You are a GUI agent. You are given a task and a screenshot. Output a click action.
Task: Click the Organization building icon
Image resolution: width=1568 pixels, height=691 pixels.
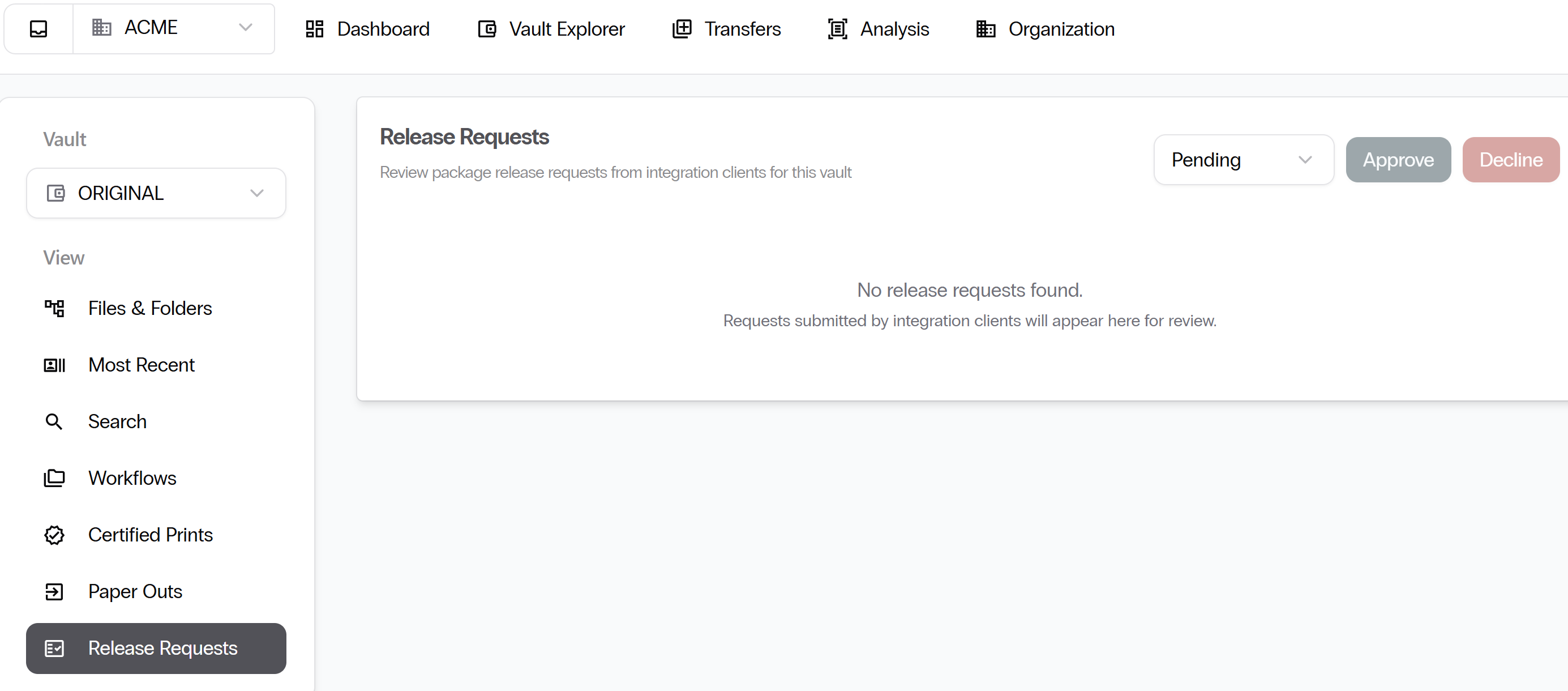click(x=986, y=29)
